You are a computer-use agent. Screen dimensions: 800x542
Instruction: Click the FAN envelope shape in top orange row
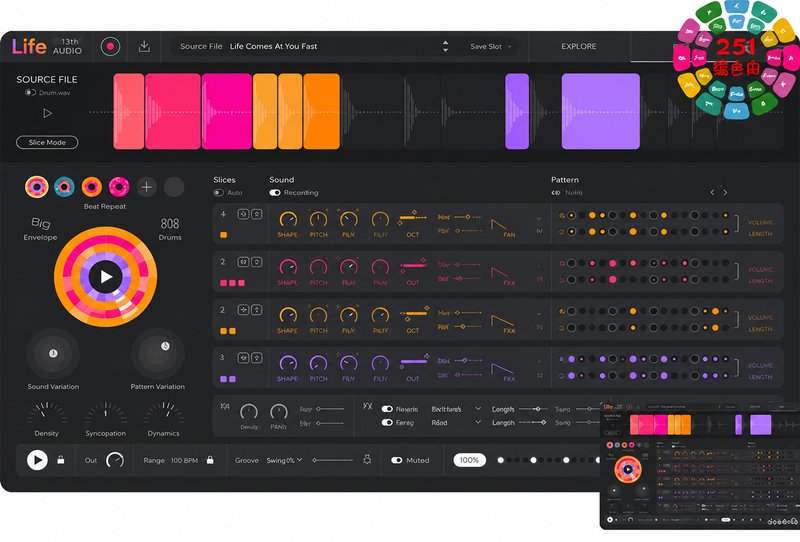(x=498, y=224)
